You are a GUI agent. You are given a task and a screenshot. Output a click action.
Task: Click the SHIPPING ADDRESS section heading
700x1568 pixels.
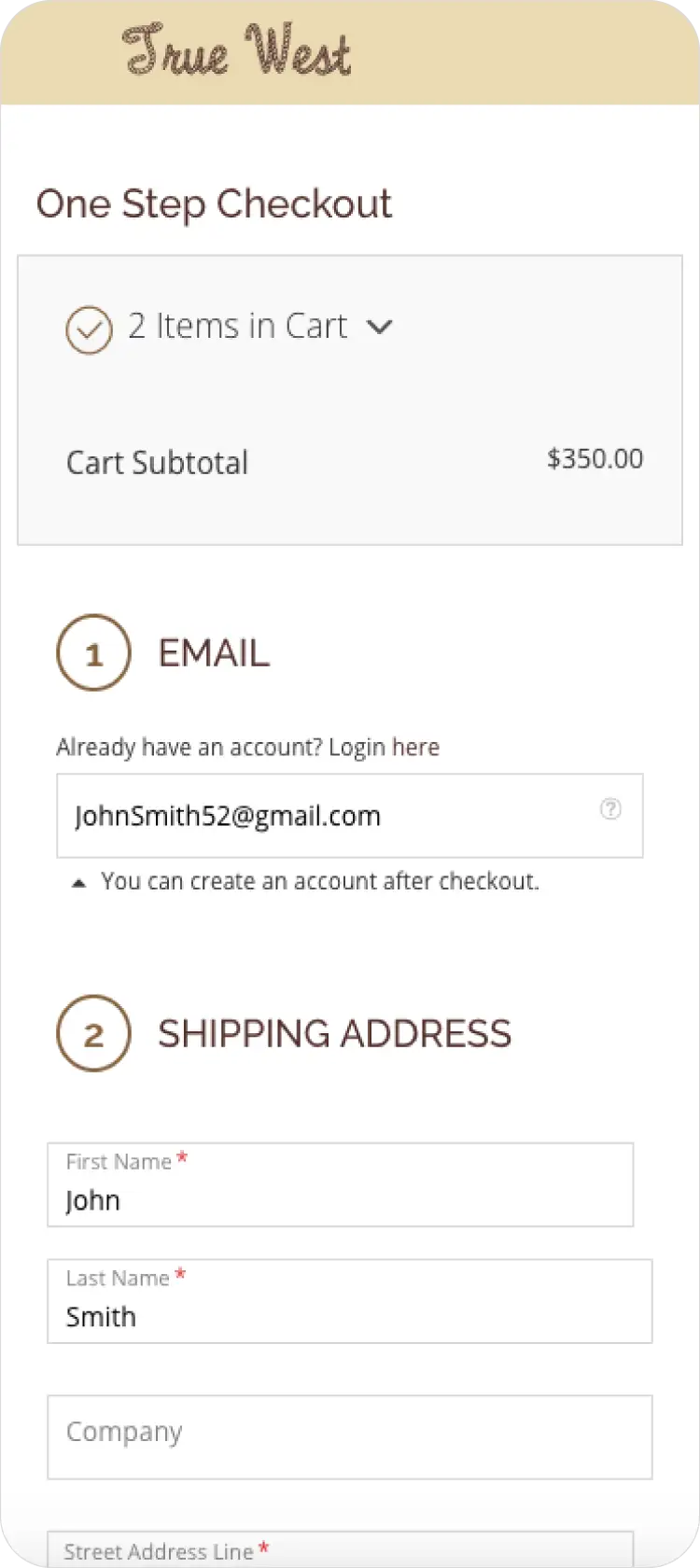point(334,1034)
